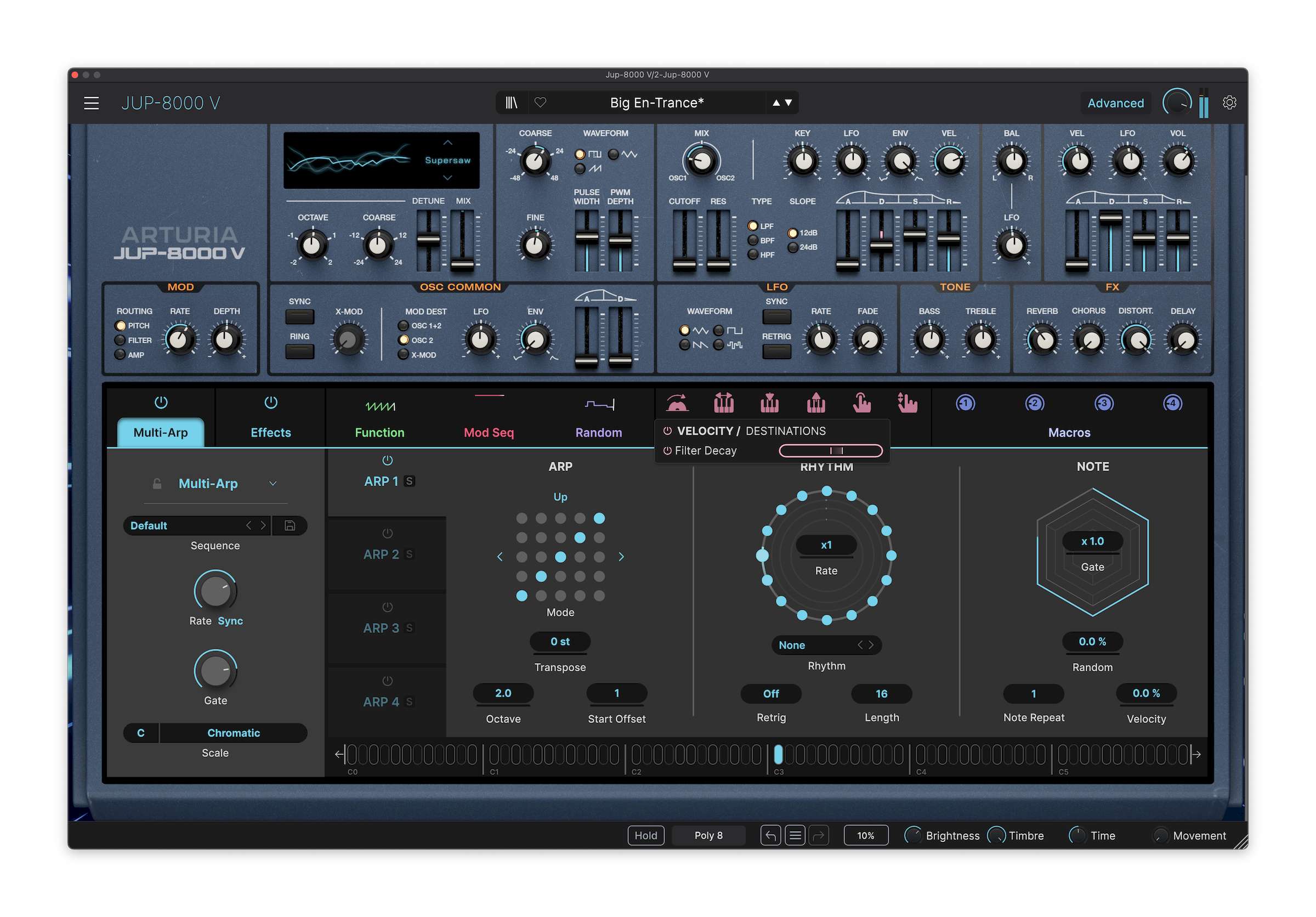Enable ARP 2 power toggle
This screenshot has height=917, width=1316.
point(388,534)
